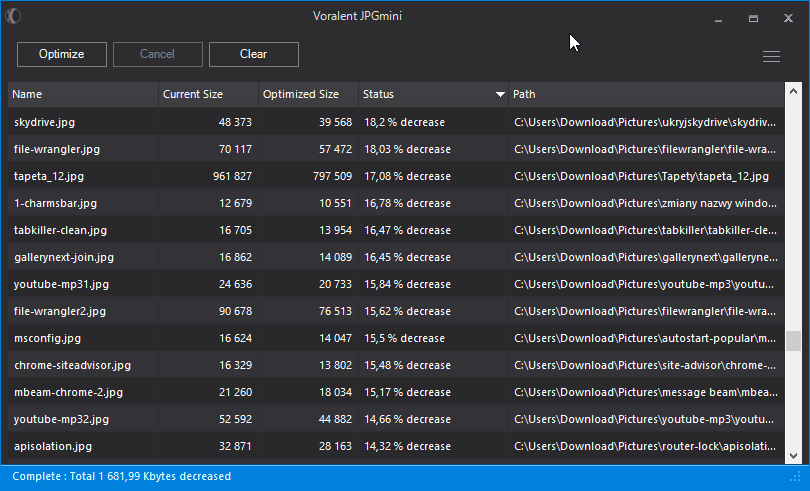
Task: Click the JPGmini app logo icon
Action: tap(13, 16)
